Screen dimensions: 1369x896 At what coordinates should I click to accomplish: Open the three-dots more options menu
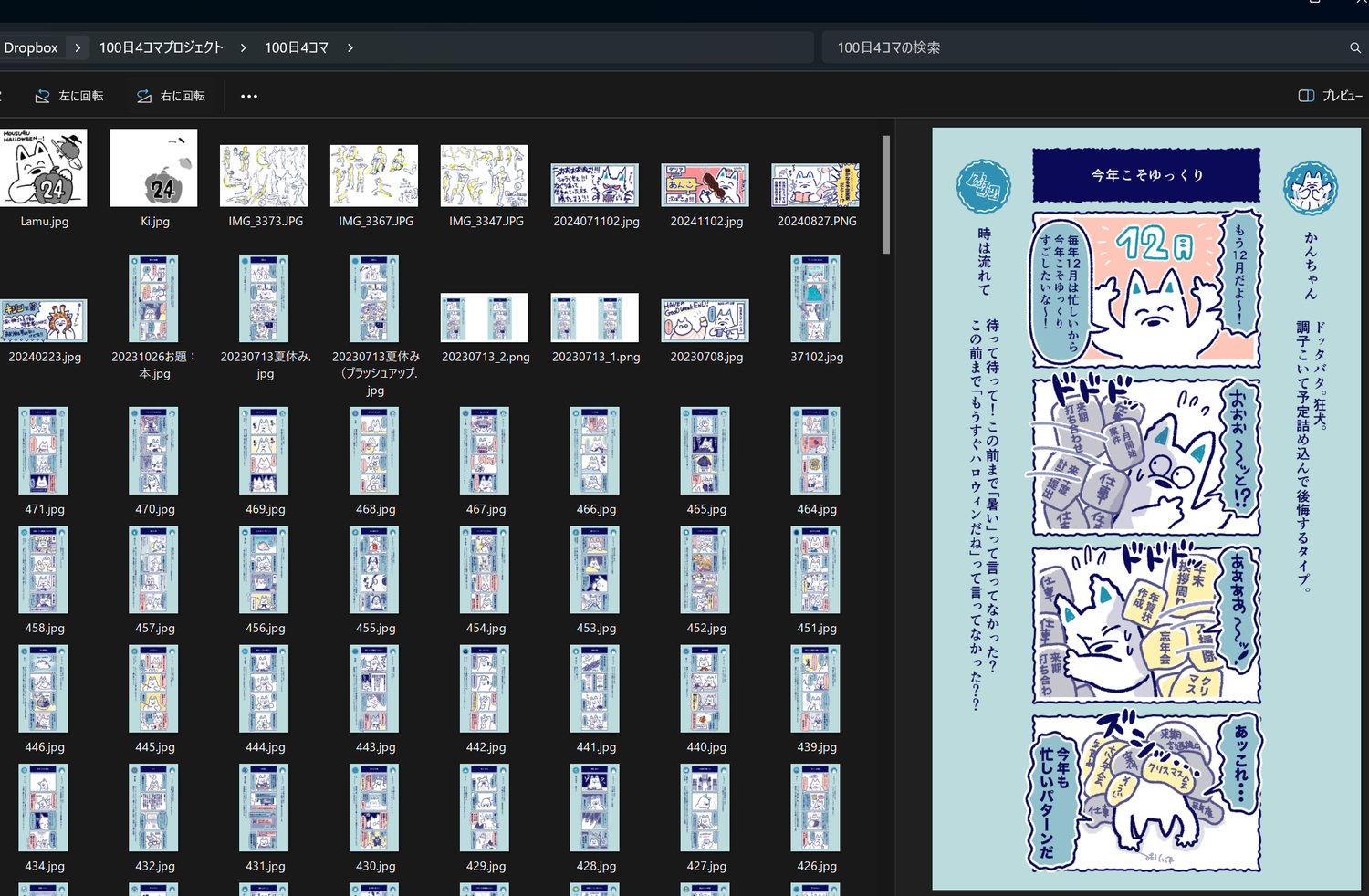coord(249,96)
